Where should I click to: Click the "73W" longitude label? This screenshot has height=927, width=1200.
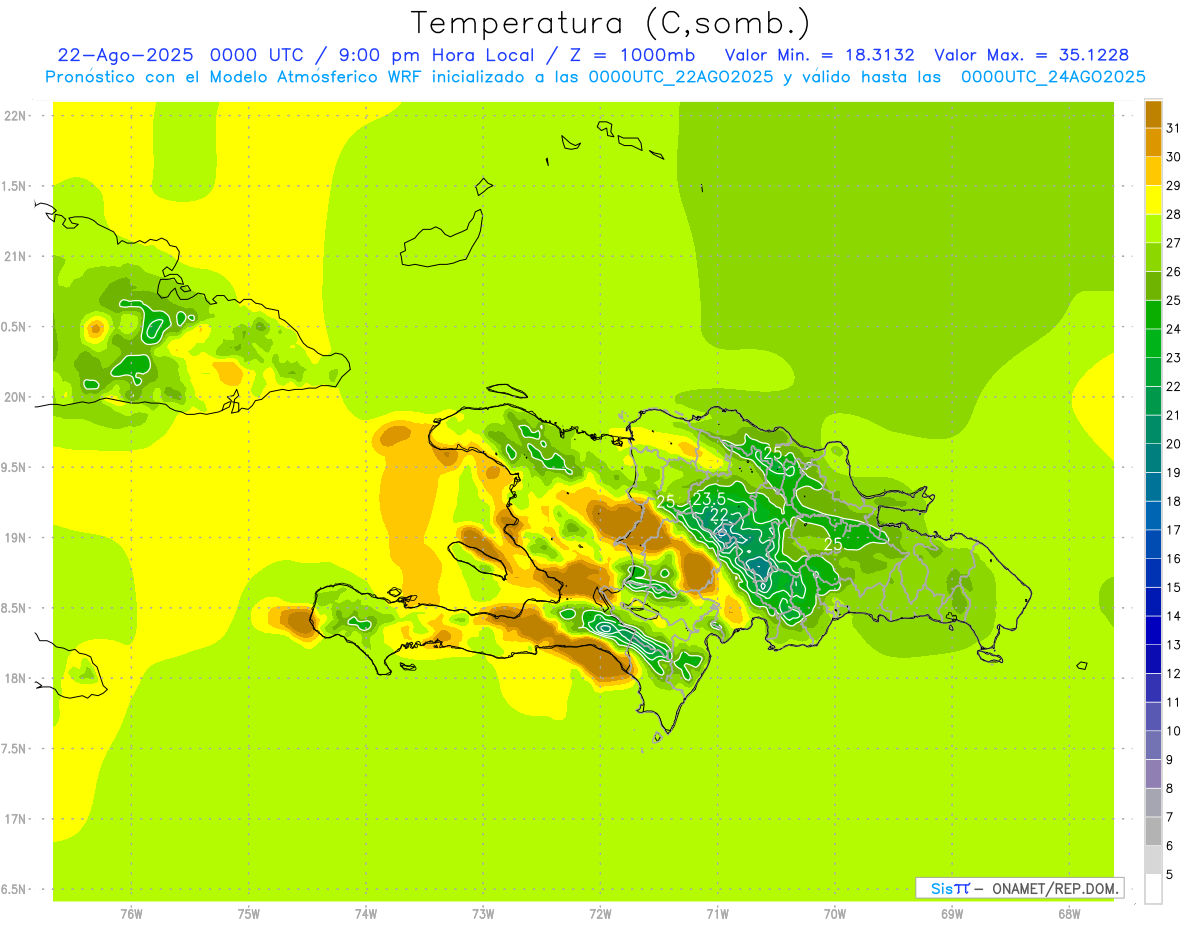pos(483,914)
